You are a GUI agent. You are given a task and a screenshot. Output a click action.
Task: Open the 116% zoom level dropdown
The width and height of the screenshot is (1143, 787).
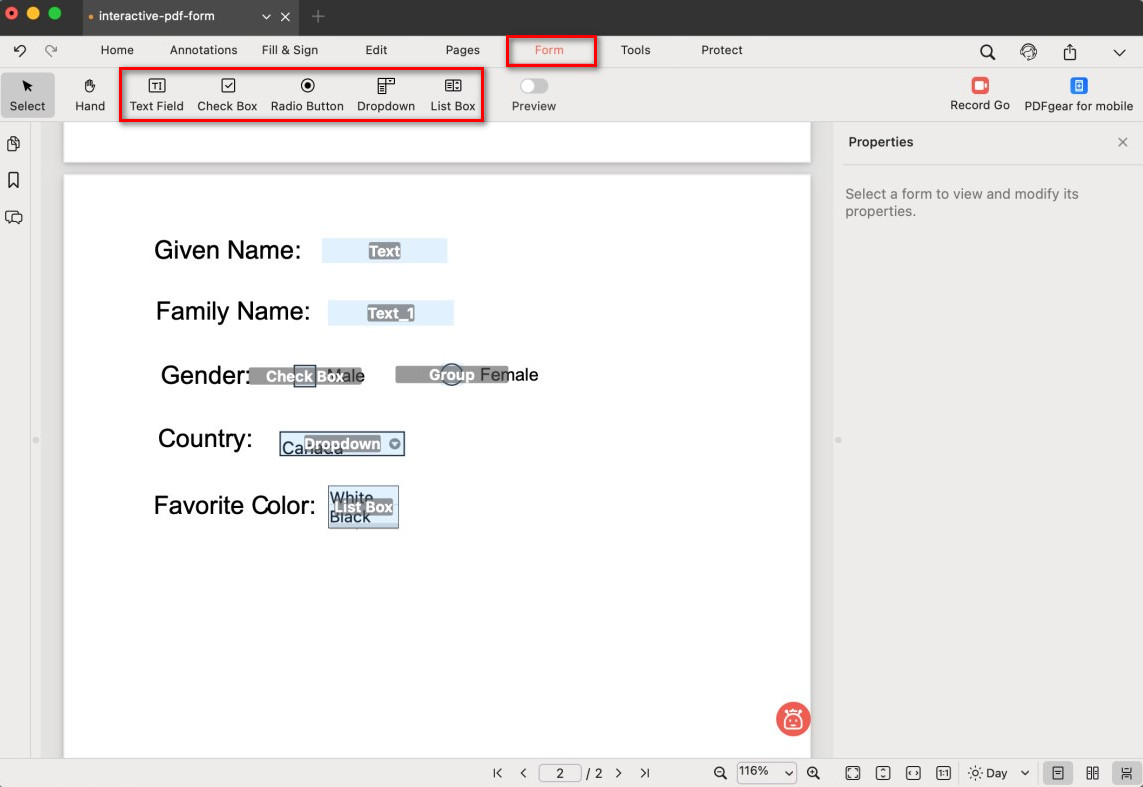[x=766, y=772]
